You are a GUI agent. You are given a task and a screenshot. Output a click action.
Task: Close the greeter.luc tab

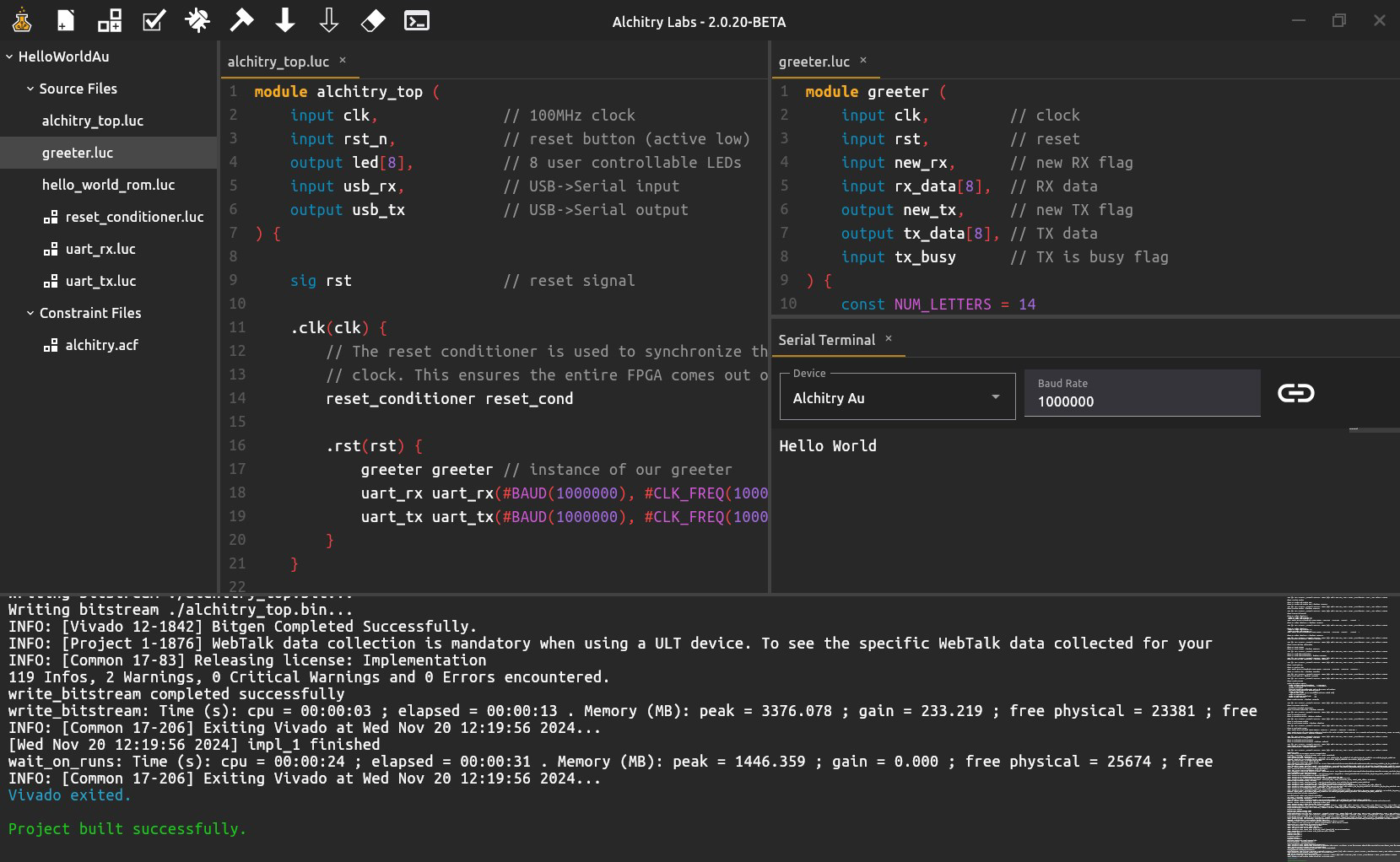point(863,60)
